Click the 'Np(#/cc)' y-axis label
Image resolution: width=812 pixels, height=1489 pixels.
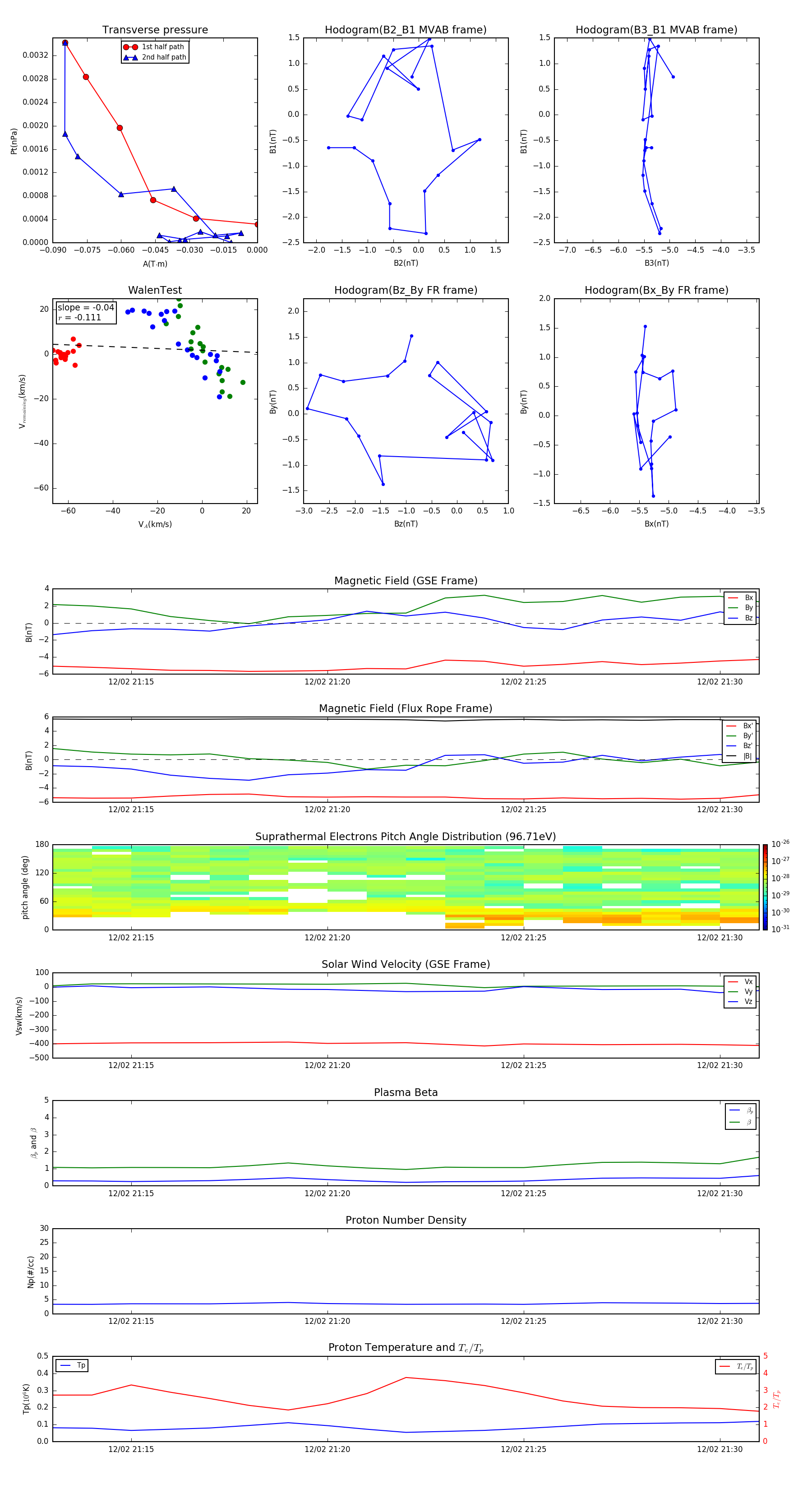pyautogui.click(x=31, y=1272)
